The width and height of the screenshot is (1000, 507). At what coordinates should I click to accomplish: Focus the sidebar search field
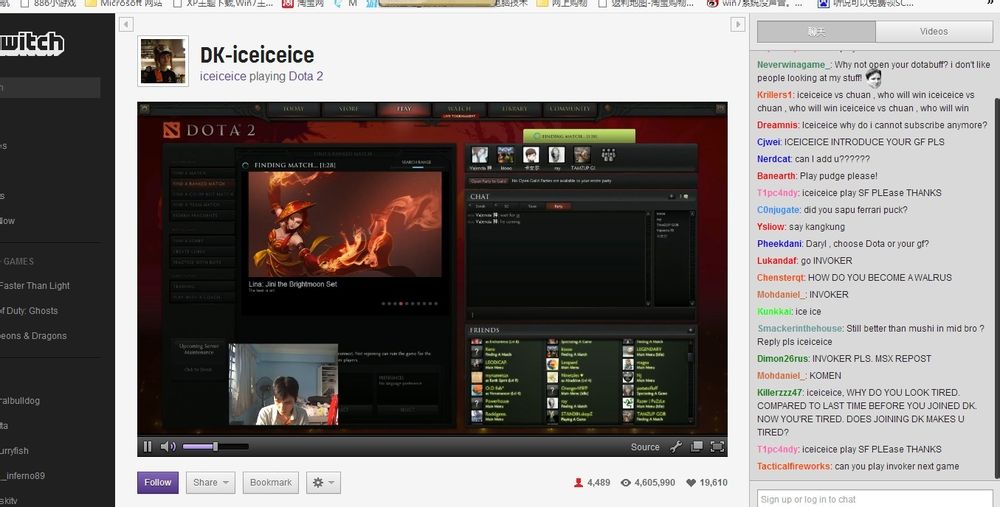point(50,88)
